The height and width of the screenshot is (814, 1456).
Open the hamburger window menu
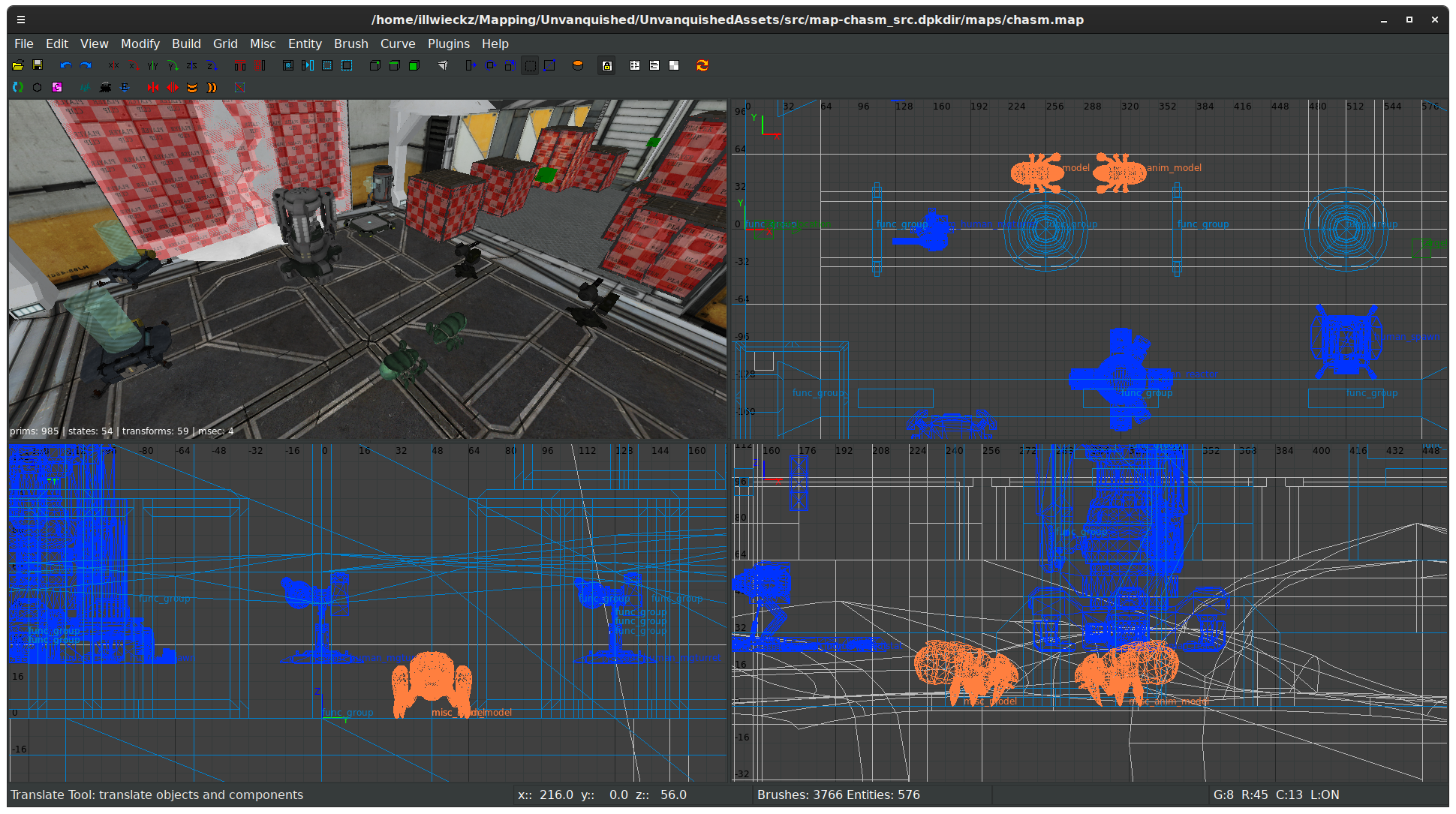coord(21,20)
